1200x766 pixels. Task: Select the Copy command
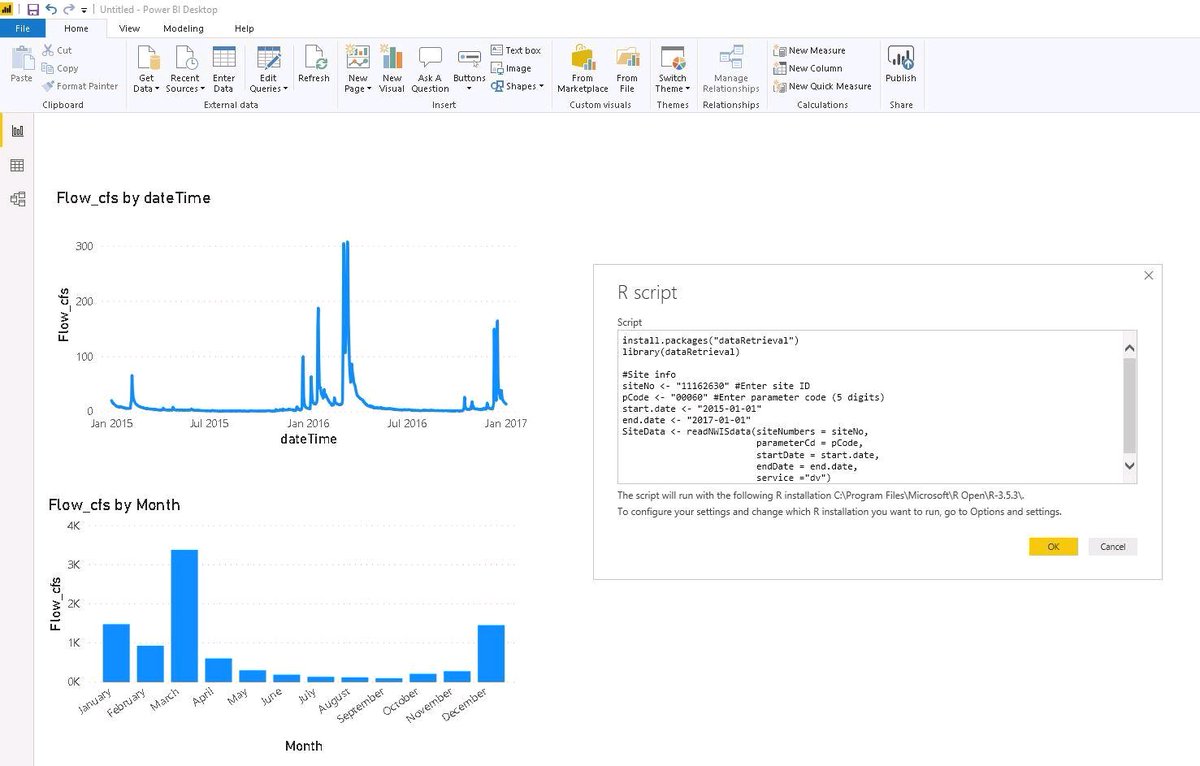point(60,68)
